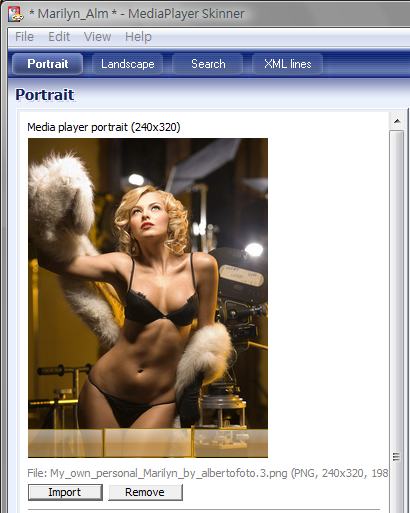Switch to the XML lines tab
Viewport: 410px width, 513px height.
point(288,64)
